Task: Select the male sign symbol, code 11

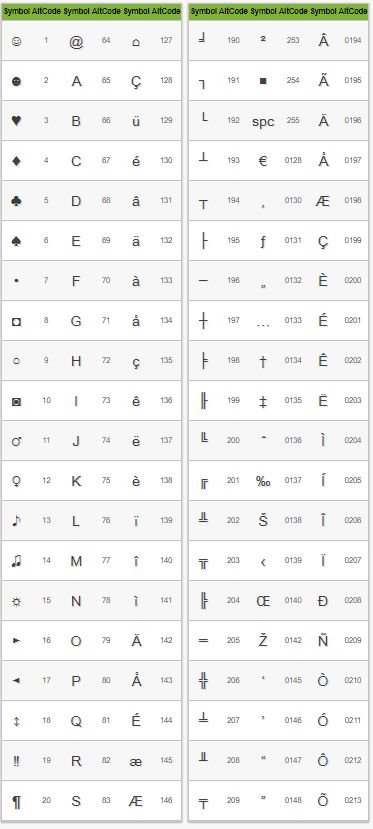Action: coord(16,440)
